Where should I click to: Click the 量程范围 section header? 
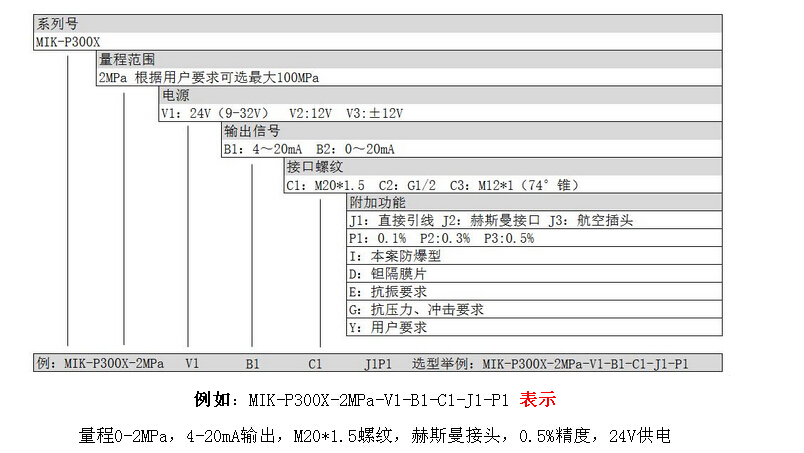pos(127,60)
